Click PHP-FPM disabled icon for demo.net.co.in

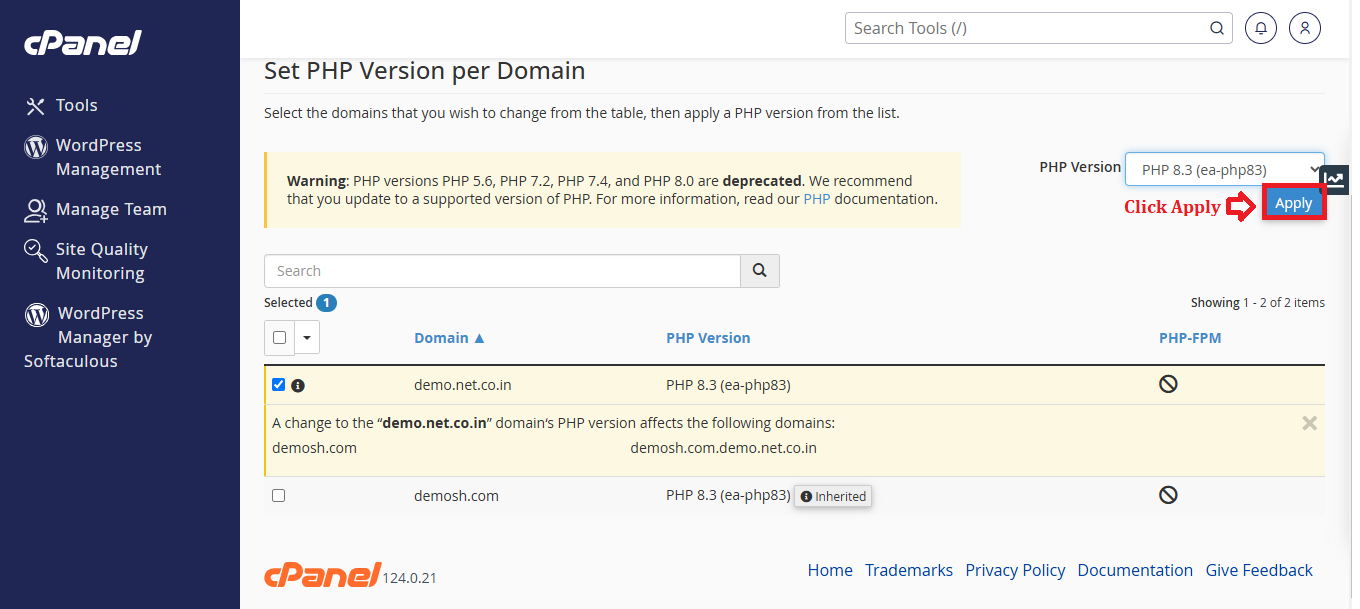click(x=1168, y=384)
